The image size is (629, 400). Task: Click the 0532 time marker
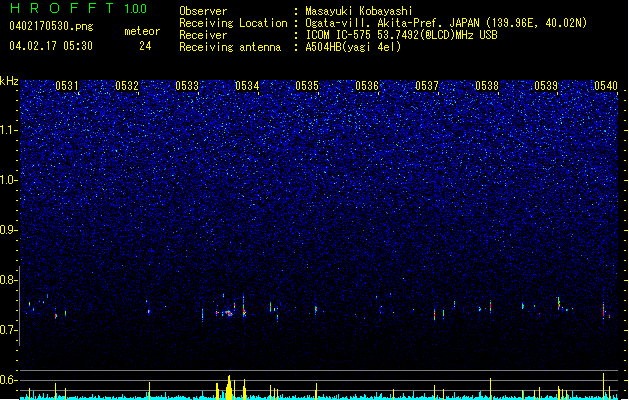point(127,86)
